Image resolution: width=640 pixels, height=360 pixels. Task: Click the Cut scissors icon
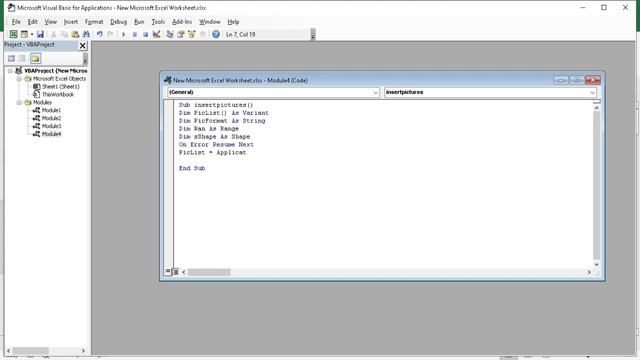tap(53, 34)
